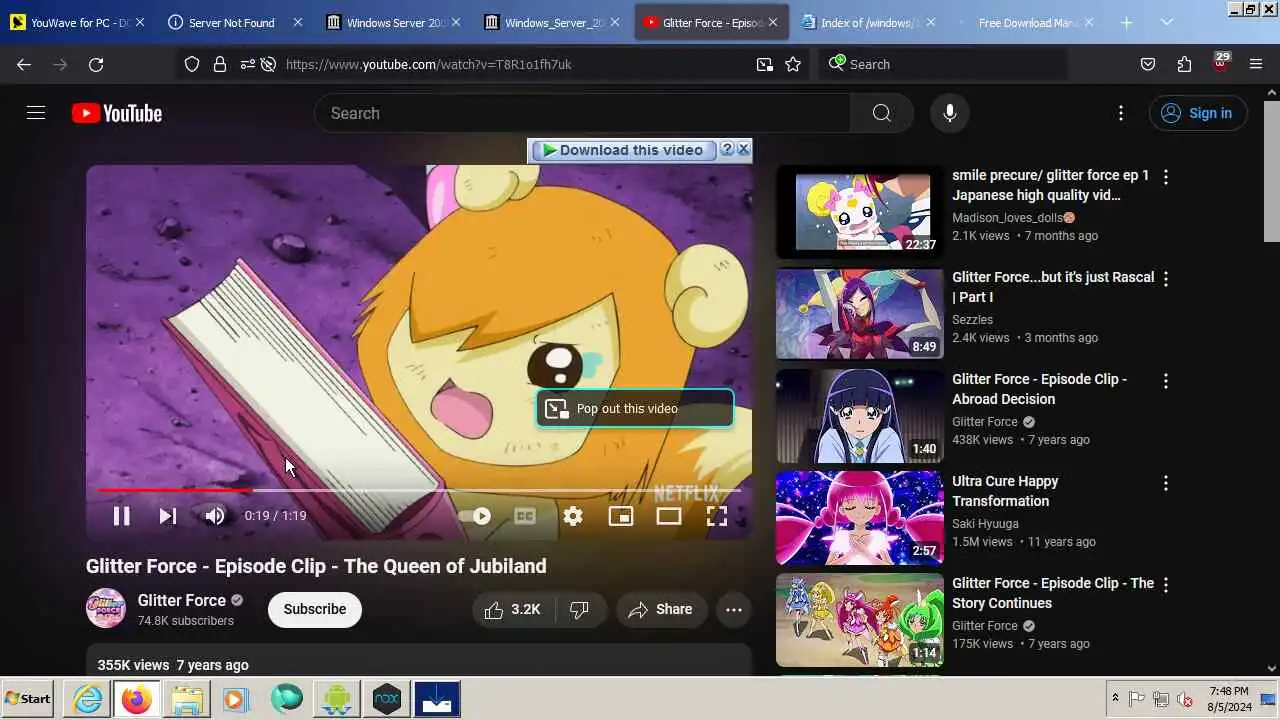Share the video
The height and width of the screenshot is (720, 1280).
661,609
